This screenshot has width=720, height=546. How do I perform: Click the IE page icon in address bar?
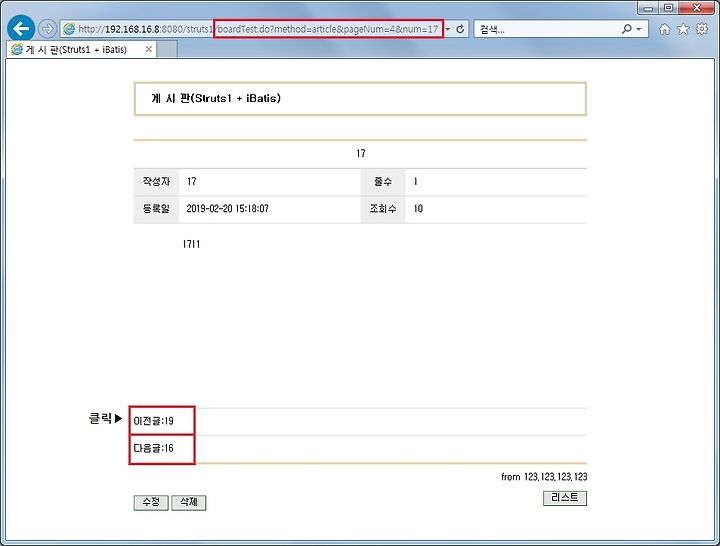tap(69, 29)
